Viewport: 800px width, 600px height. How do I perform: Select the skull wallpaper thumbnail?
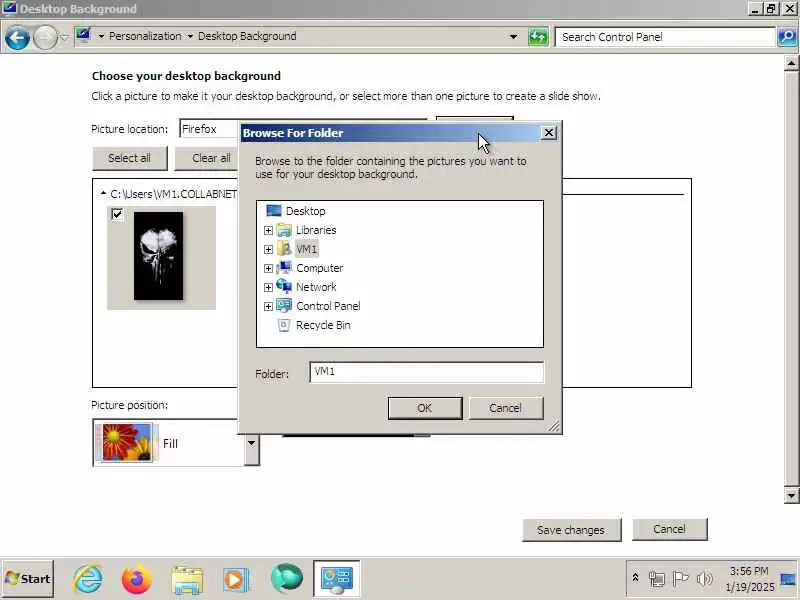click(158, 256)
